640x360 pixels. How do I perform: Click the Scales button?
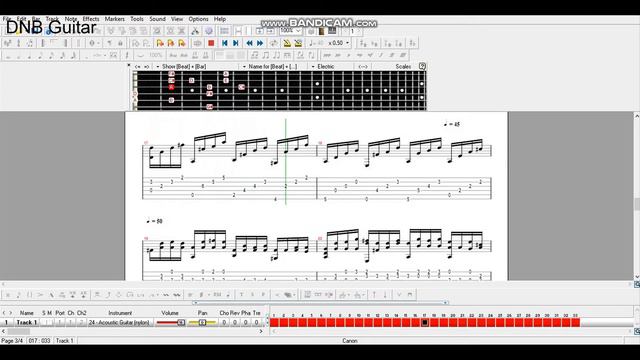(x=403, y=67)
